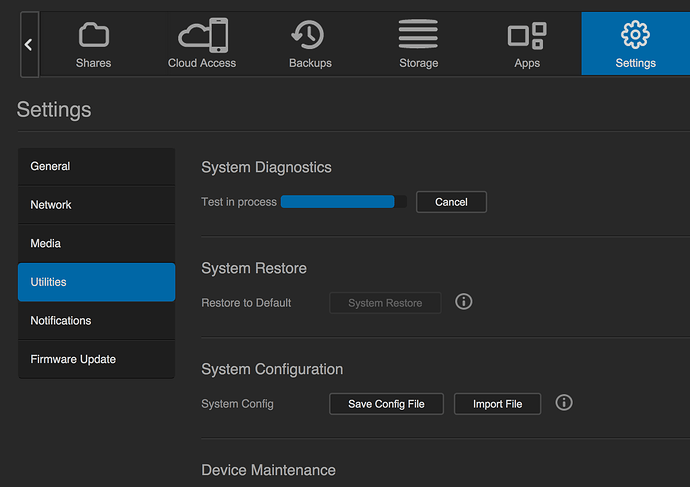
Task: Click the System Config info icon
Action: [x=564, y=403]
